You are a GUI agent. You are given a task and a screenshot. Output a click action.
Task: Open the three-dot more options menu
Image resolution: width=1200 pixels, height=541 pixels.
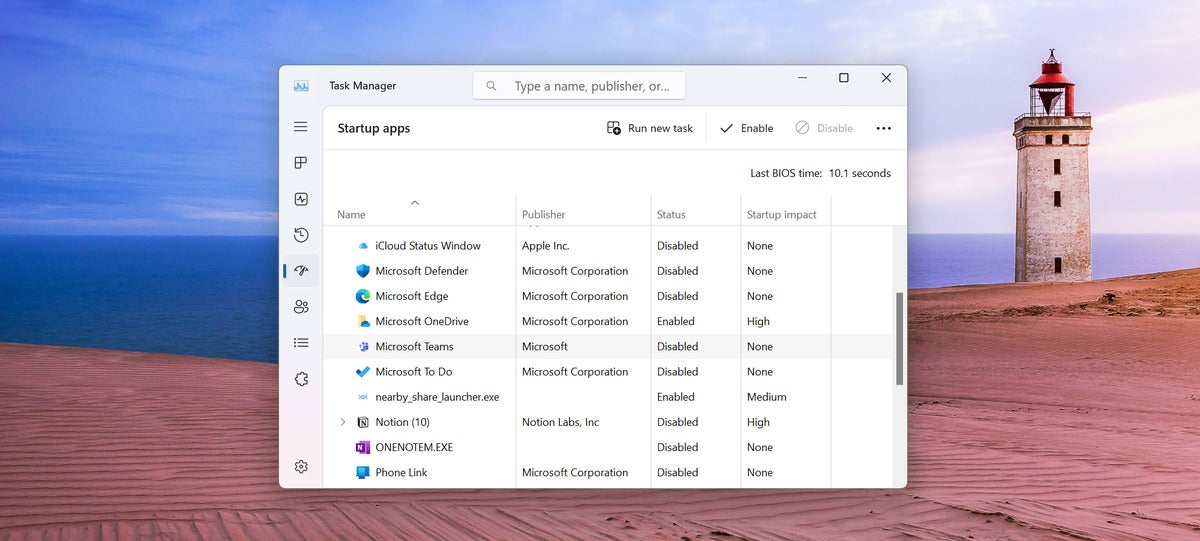pyautogui.click(x=883, y=128)
